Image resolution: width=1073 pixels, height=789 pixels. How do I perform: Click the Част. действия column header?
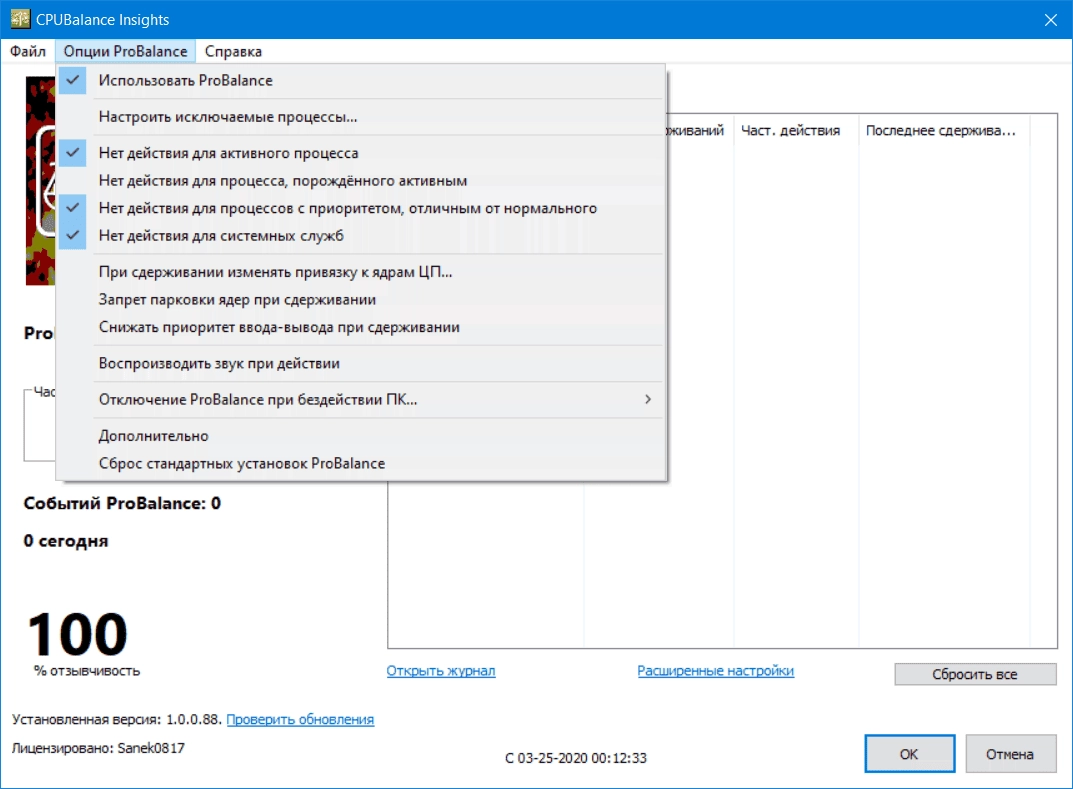point(796,131)
